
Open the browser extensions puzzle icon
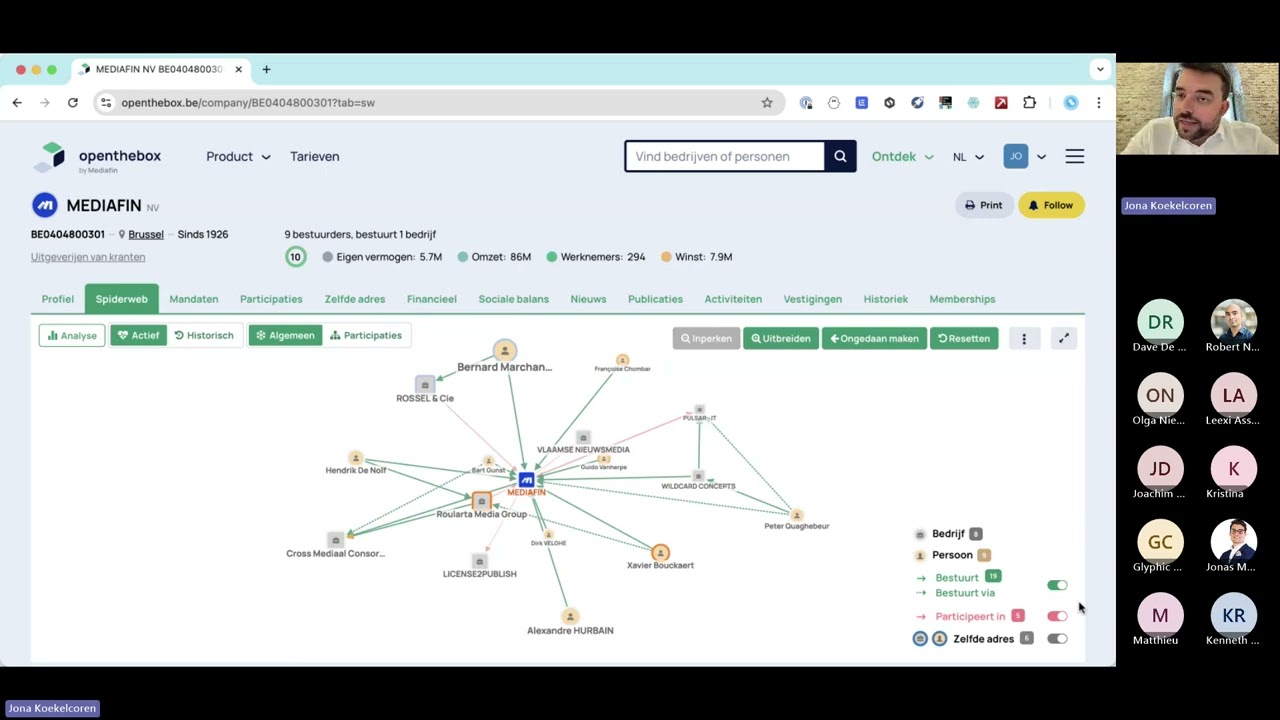pyautogui.click(x=1029, y=102)
